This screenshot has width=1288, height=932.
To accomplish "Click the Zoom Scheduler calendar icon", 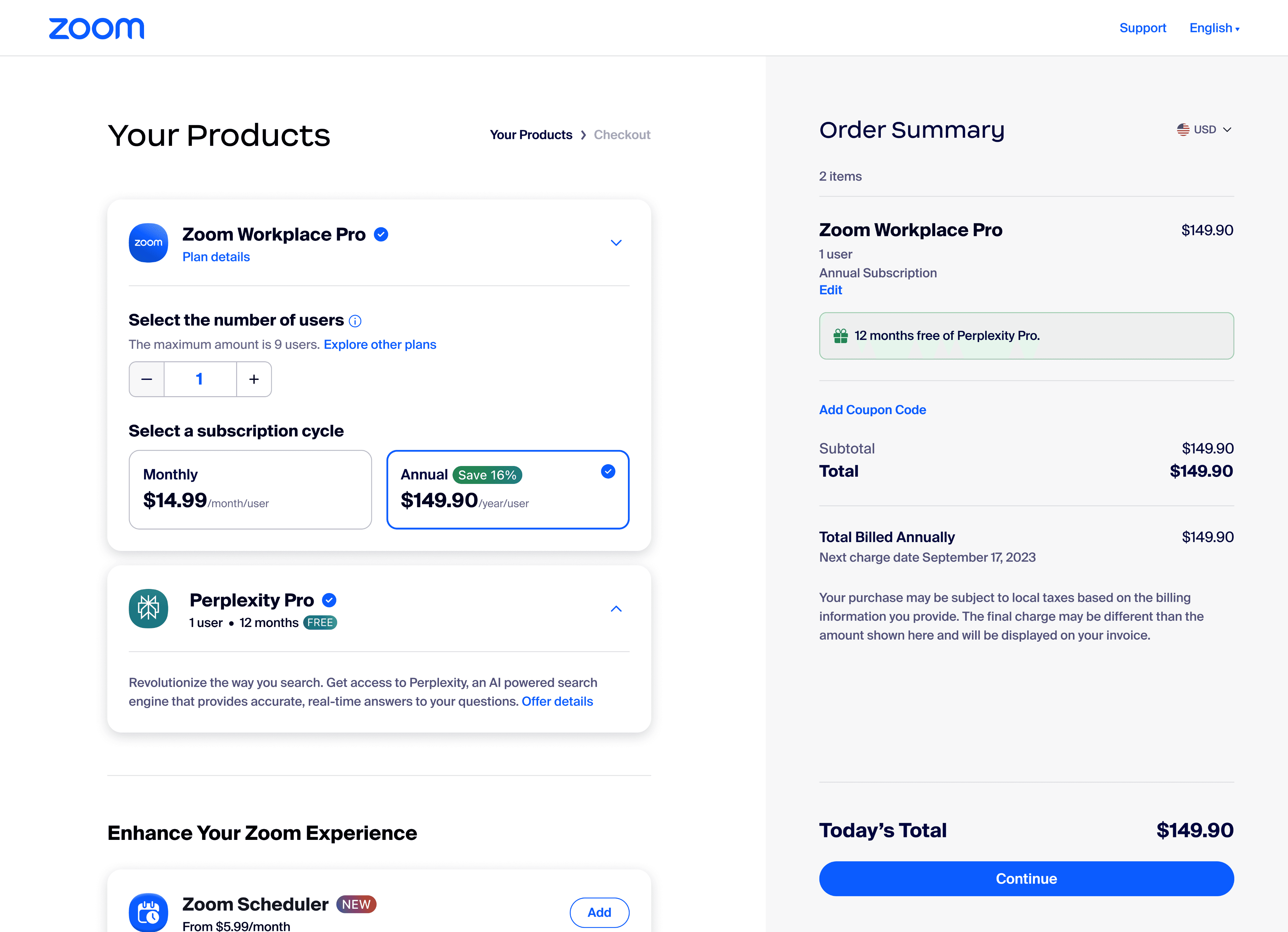I will (x=148, y=912).
